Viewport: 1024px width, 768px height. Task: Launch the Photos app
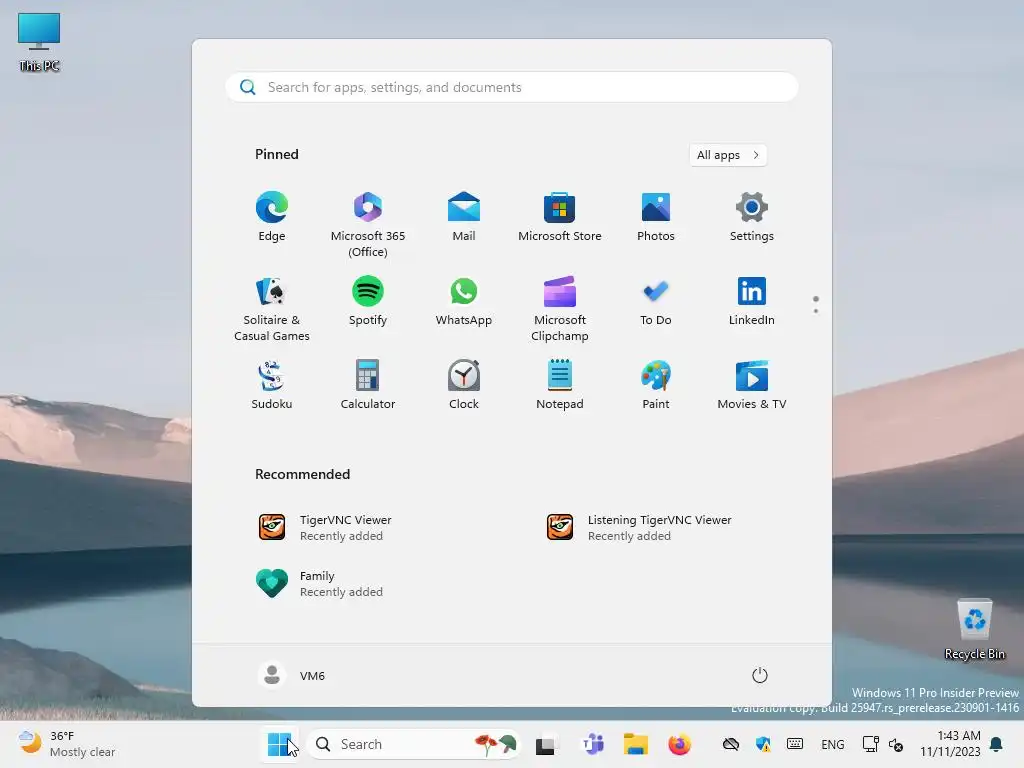tap(656, 217)
